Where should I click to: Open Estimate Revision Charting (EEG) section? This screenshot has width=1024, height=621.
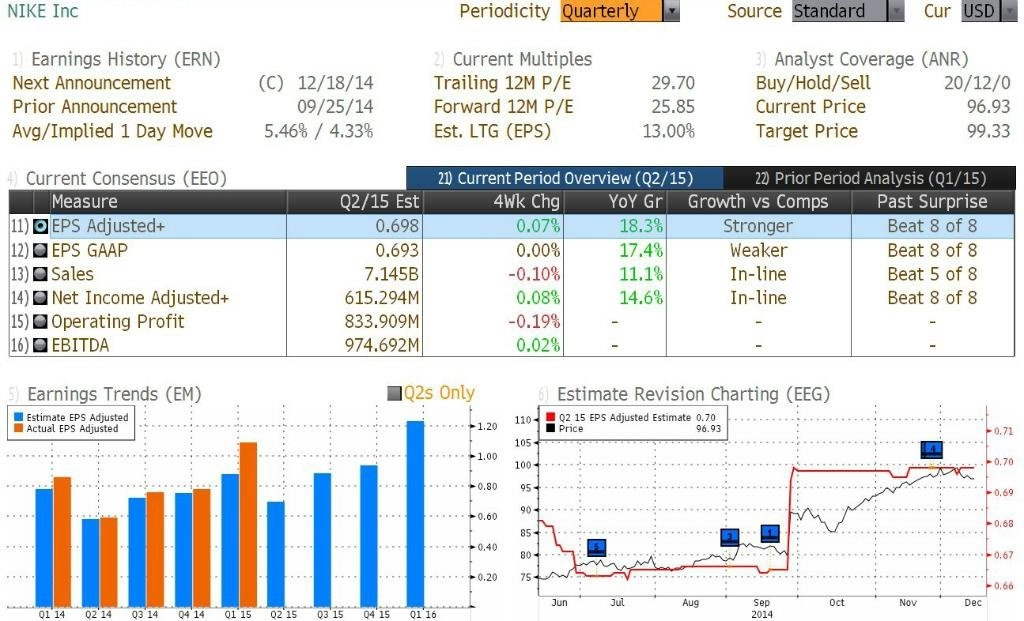[693, 394]
